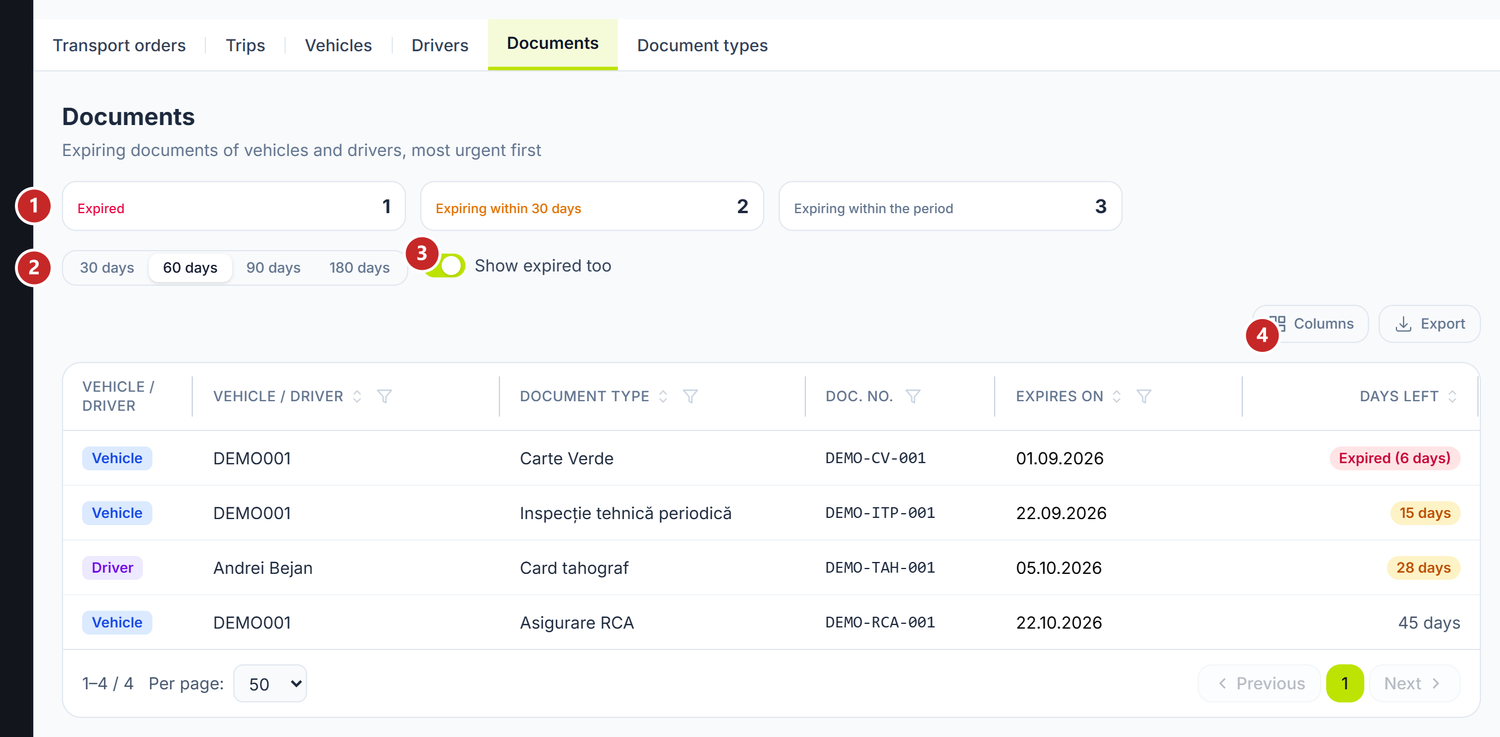
Task: Click the Doc. No. filter funnel icon
Action: click(x=912, y=397)
